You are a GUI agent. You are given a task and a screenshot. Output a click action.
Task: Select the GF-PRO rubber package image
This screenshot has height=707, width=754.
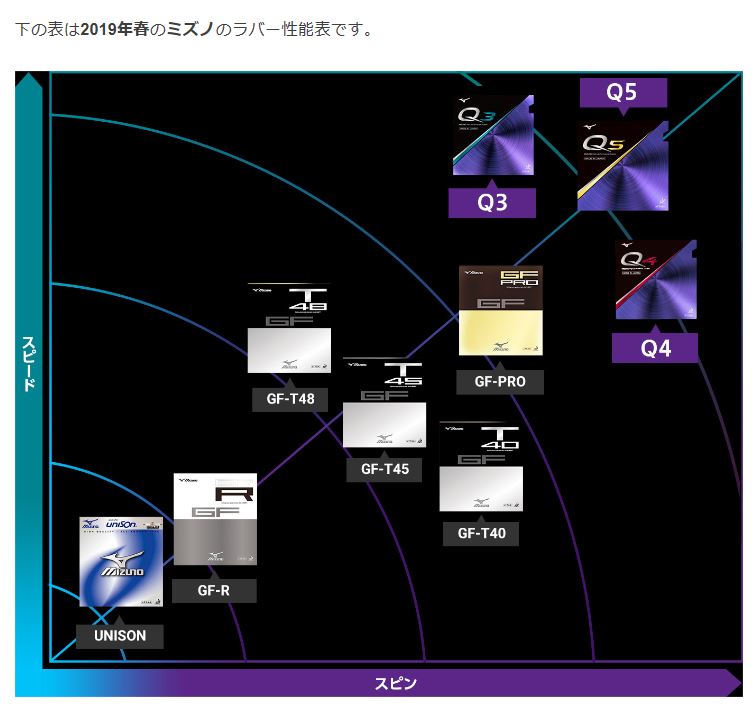coord(501,311)
